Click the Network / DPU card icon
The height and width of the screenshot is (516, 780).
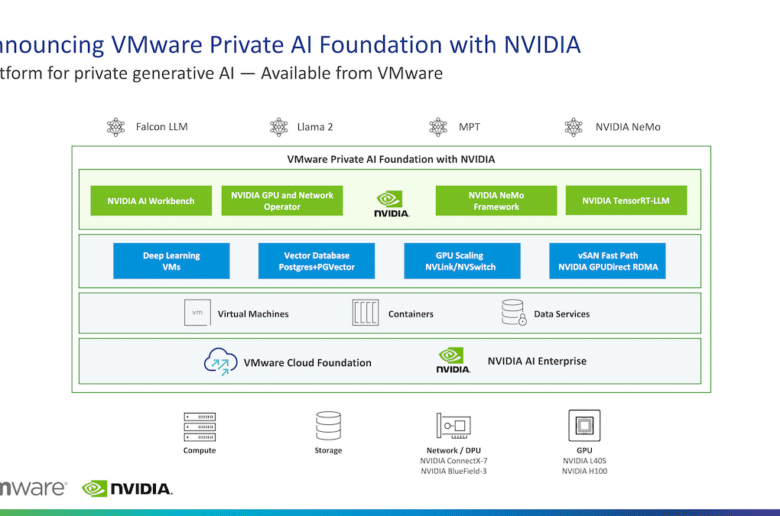tap(453, 426)
